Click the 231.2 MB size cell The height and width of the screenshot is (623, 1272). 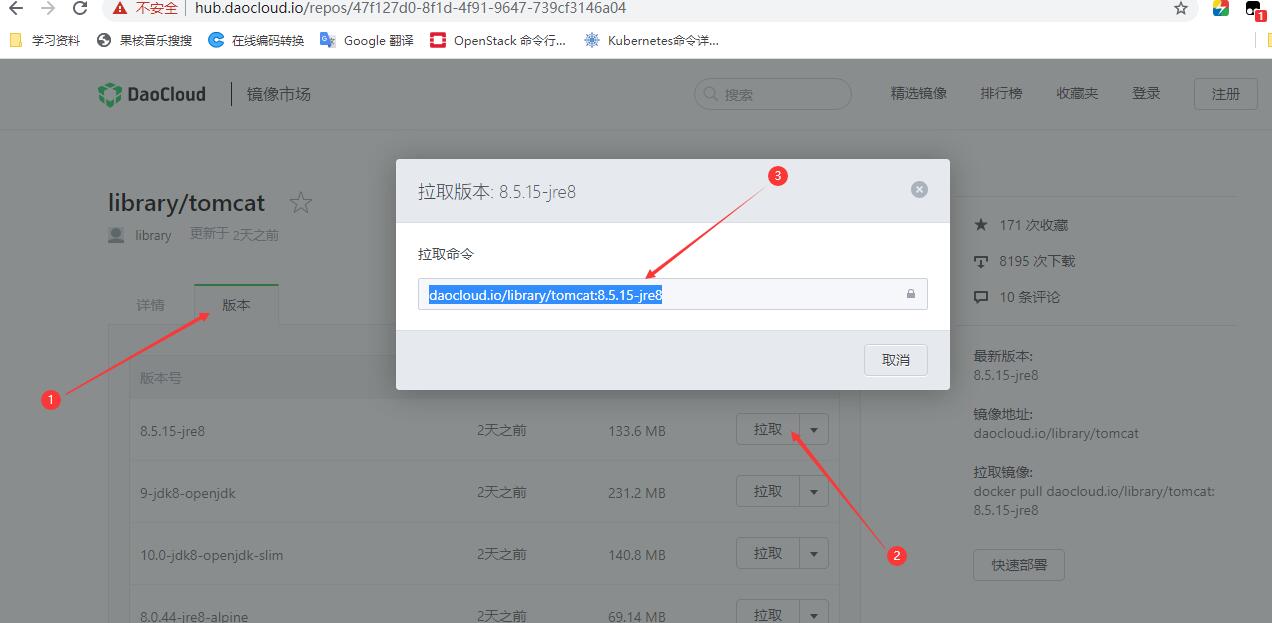pyautogui.click(x=637, y=493)
